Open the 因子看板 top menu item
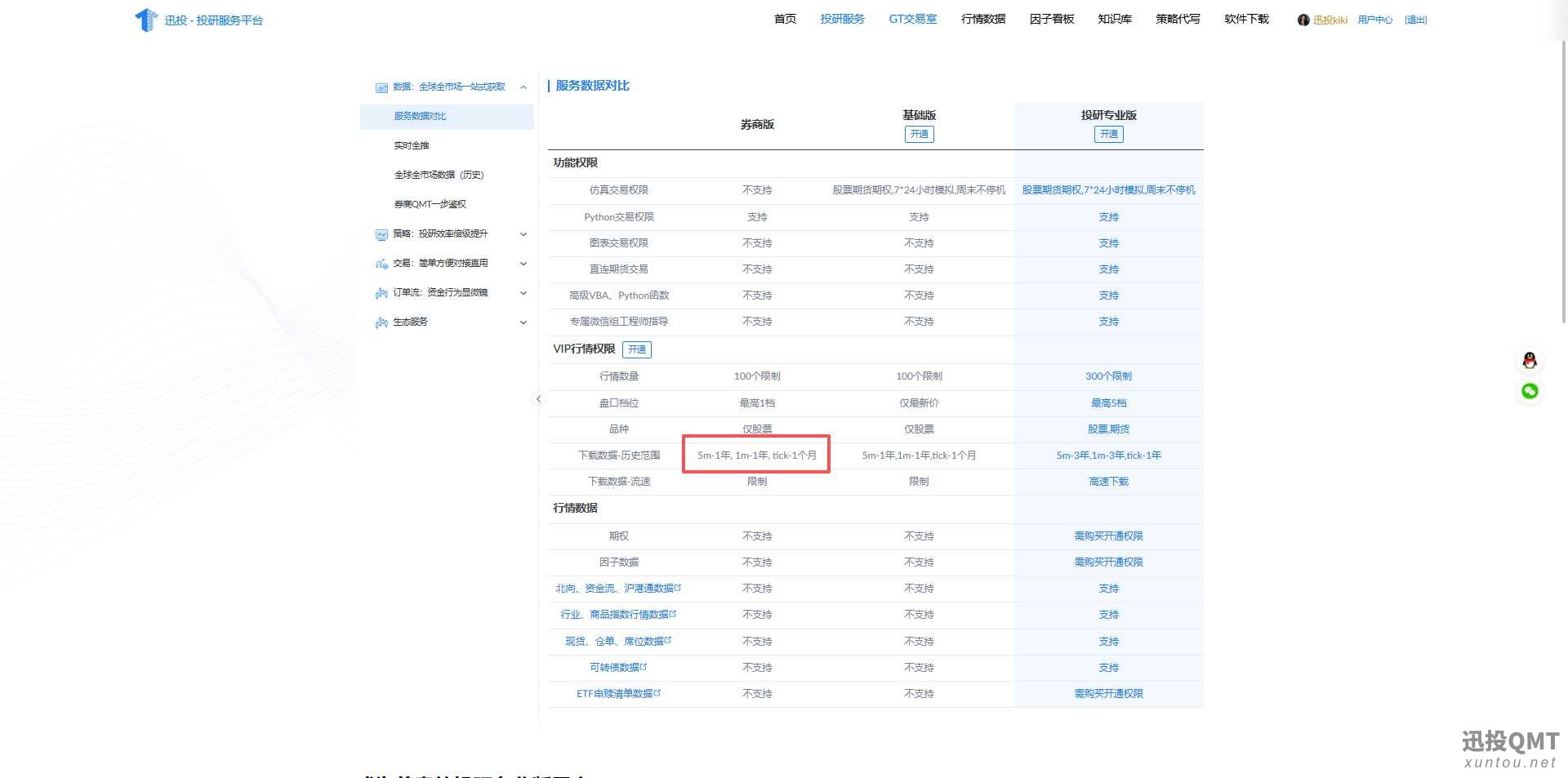The image size is (1568, 778). [1051, 19]
